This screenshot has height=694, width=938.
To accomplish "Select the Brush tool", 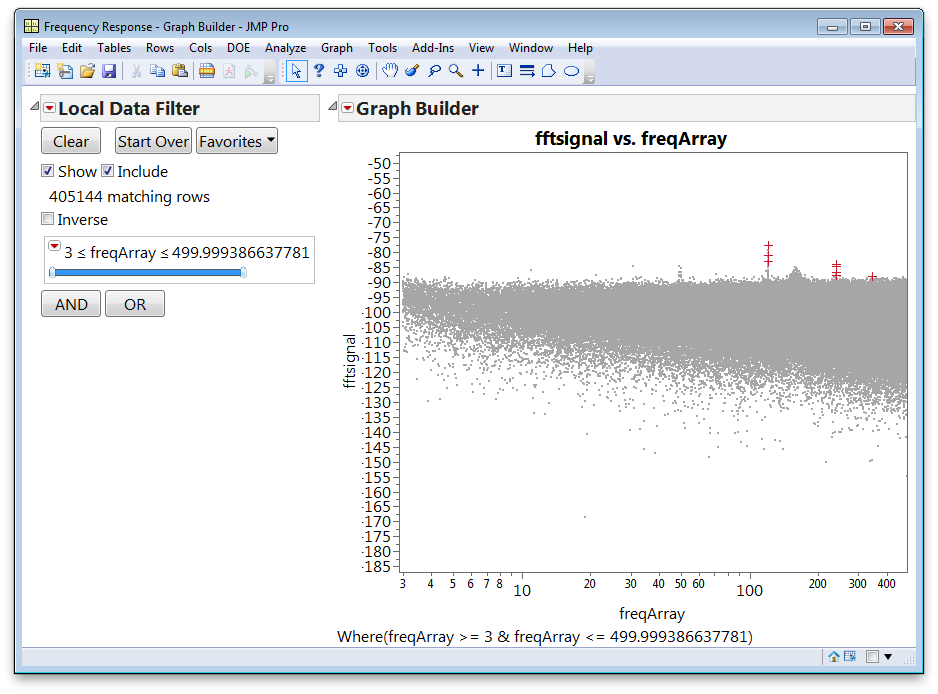I will (411, 71).
